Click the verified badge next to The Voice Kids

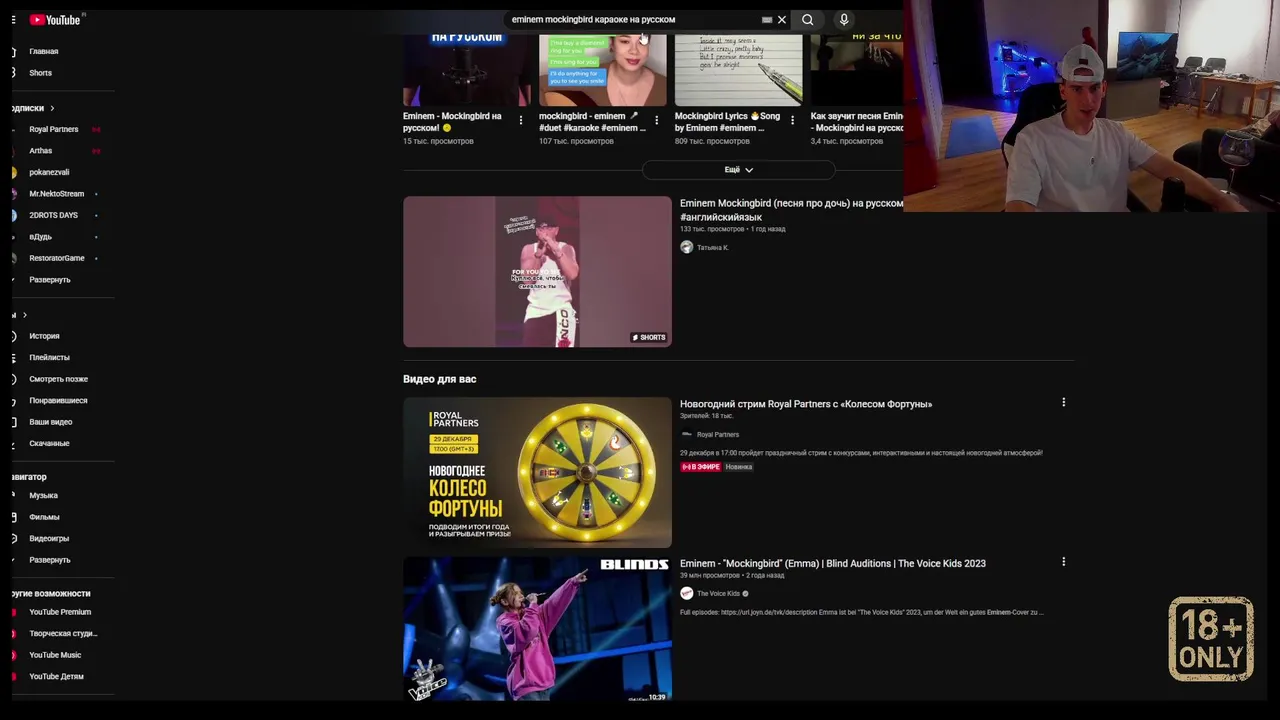pyautogui.click(x=745, y=593)
